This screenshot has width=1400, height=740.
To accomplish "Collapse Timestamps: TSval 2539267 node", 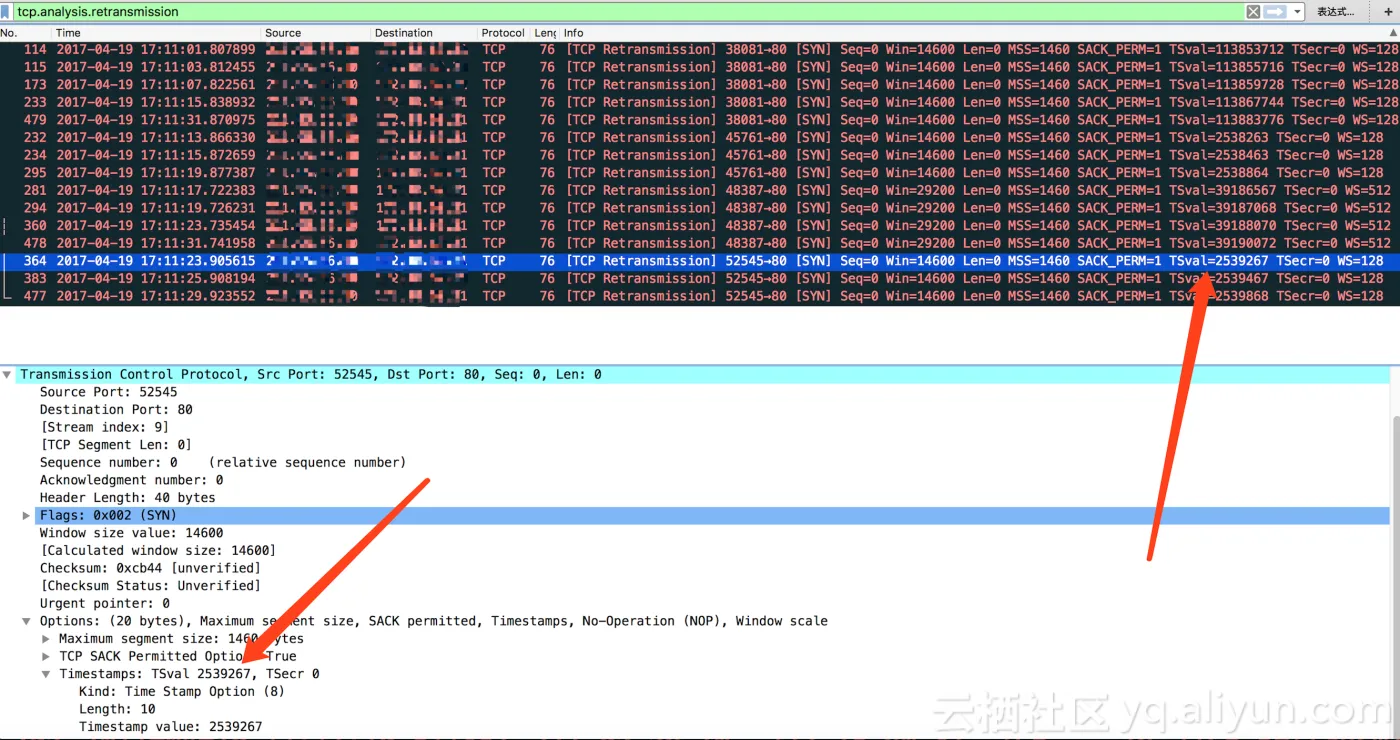I will click(46, 674).
